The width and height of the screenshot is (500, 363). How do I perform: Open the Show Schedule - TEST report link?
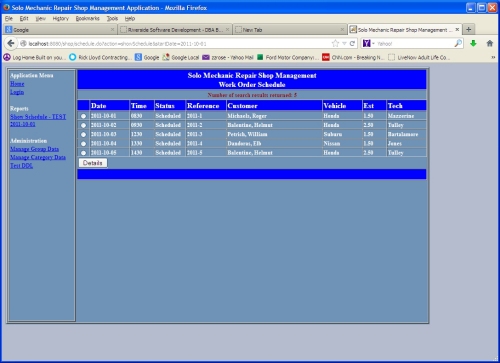(x=38, y=120)
